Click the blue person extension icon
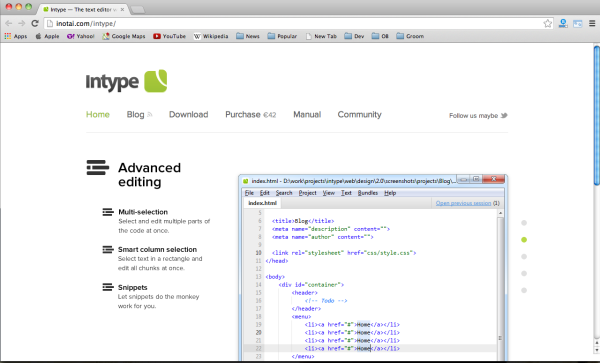Viewport: 600px width, 363px height. [x=563, y=23]
